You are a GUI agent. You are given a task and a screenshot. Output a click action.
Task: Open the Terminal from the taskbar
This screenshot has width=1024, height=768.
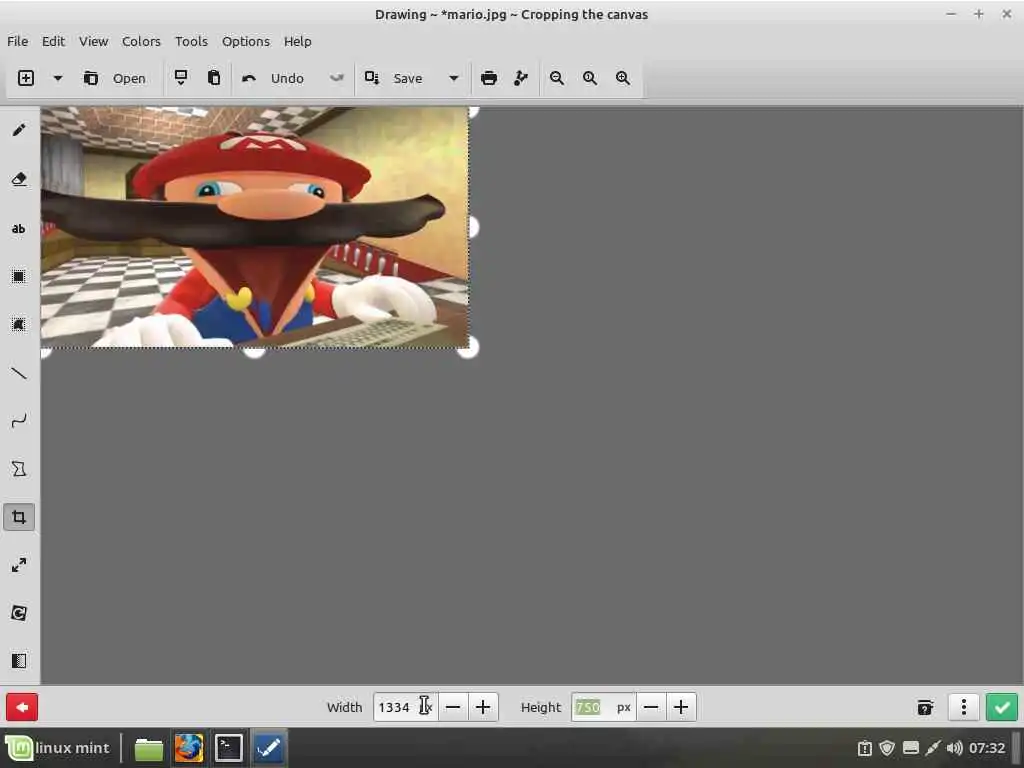coord(229,748)
